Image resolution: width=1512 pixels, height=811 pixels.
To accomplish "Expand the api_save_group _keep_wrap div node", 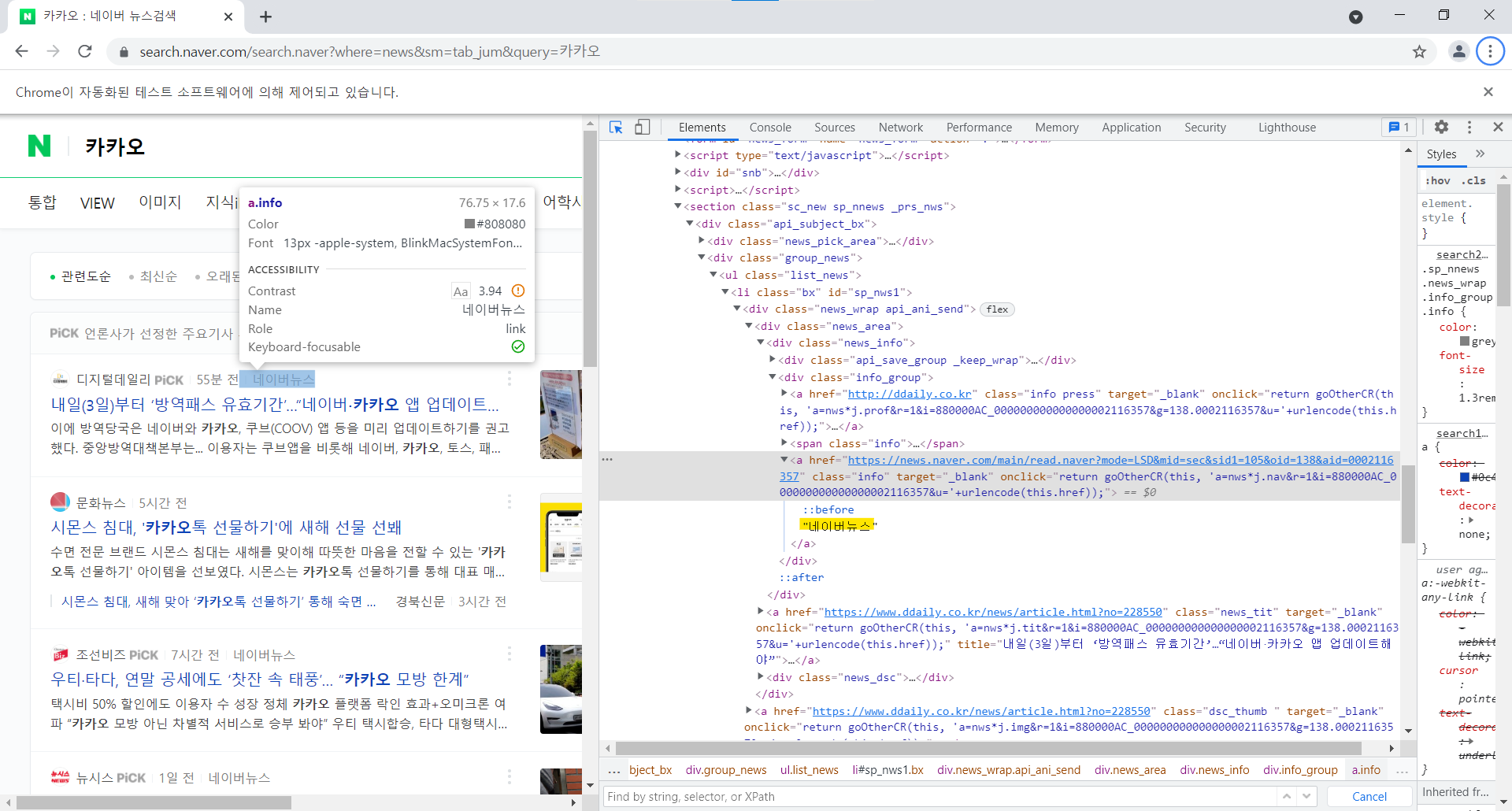I will (773, 359).
